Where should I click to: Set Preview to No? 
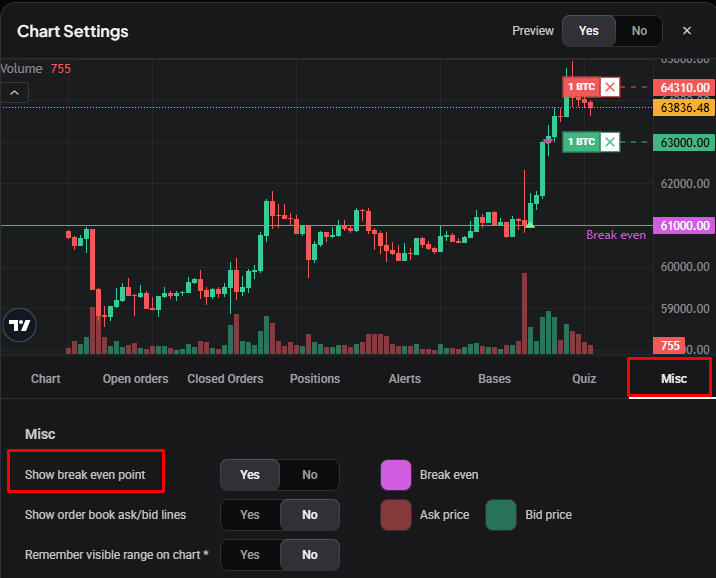pyautogui.click(x=639, y=31)
